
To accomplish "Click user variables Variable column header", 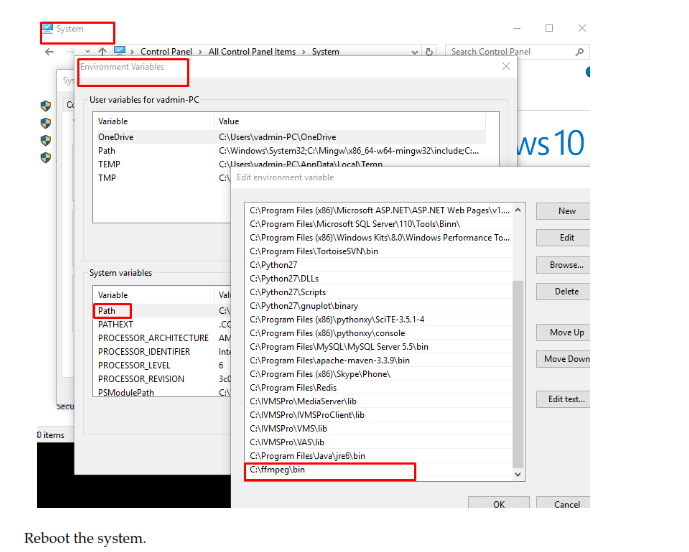I will point(155,121).
